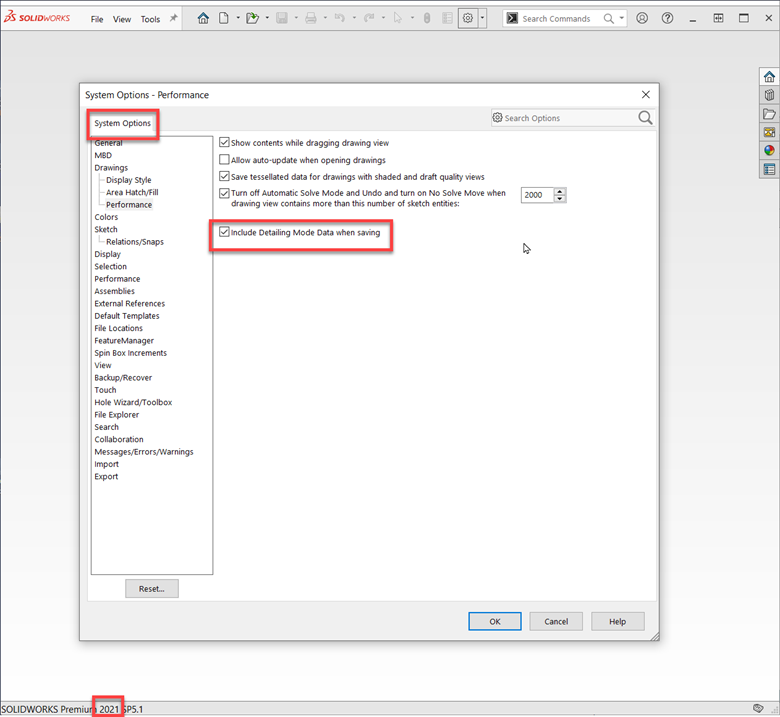780x717 pixels.
Task: Click the Cancel button
Action: [556, 621]
